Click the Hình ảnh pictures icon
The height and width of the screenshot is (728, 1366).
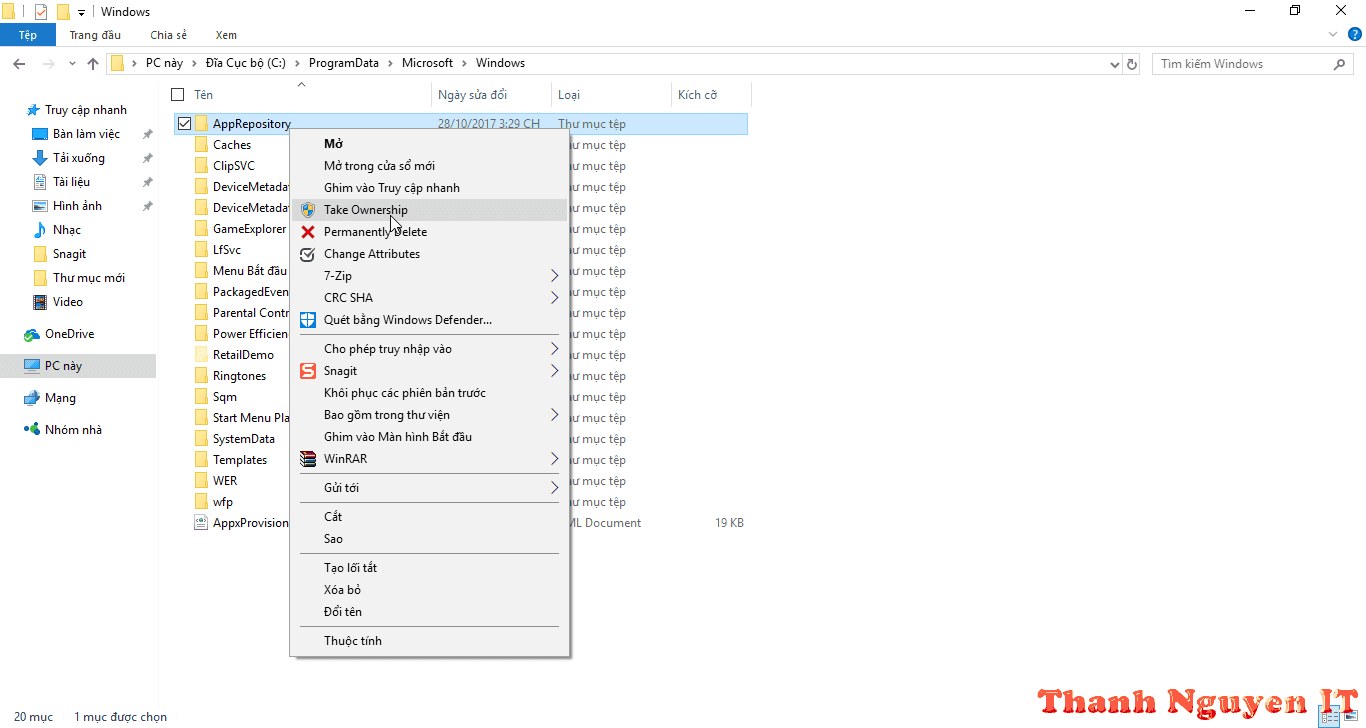[x=40, y=206]
